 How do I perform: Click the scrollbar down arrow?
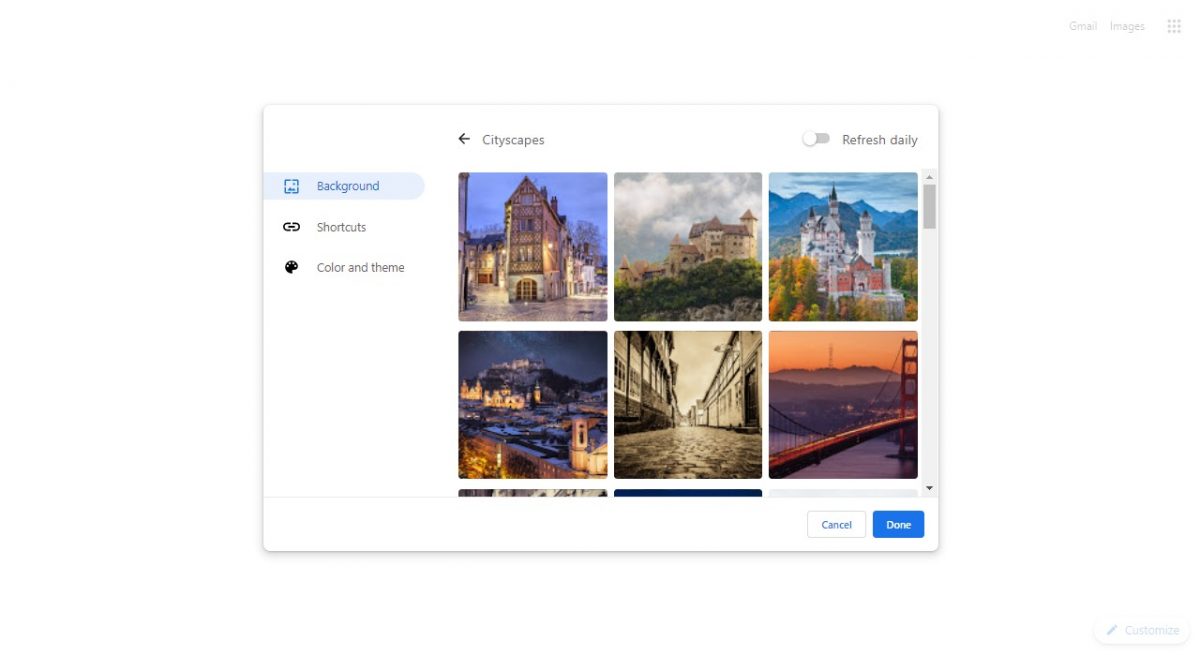tap(929, 487)
